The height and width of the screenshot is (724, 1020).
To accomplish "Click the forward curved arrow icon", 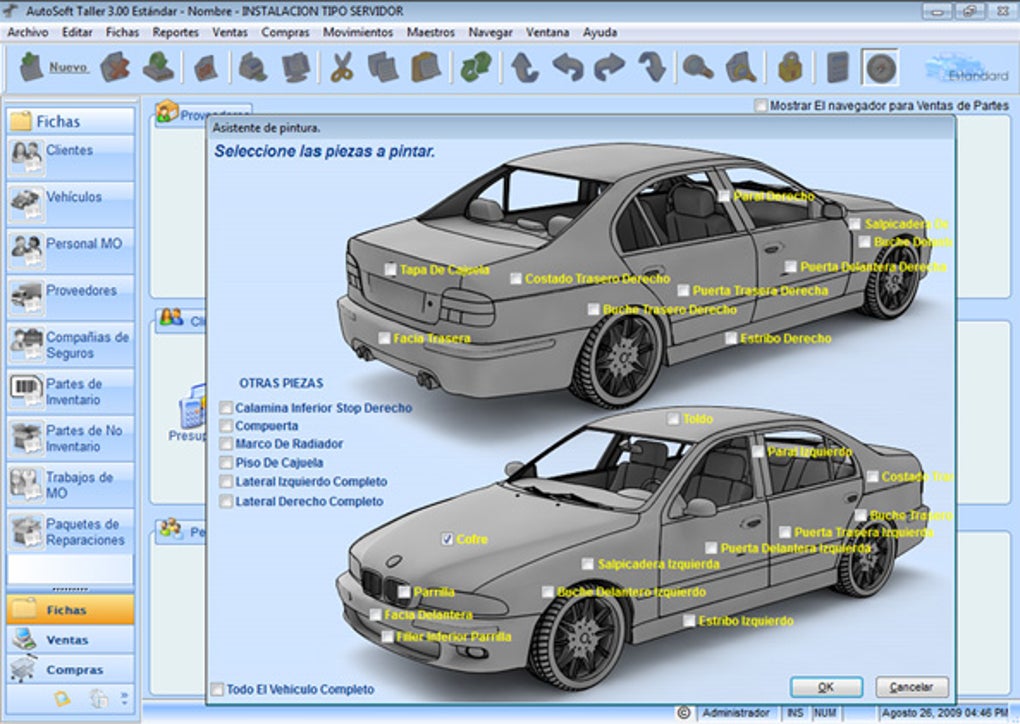I will tap(610, 67).
